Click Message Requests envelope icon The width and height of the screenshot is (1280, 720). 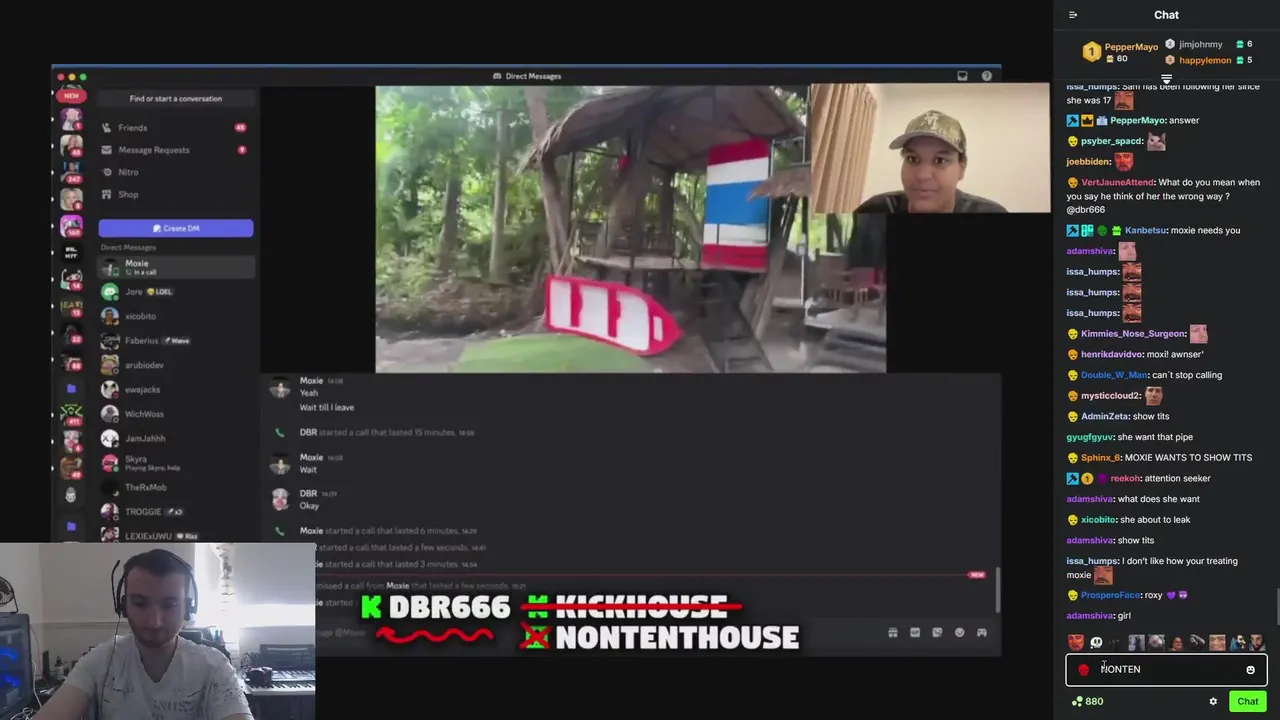106,150
